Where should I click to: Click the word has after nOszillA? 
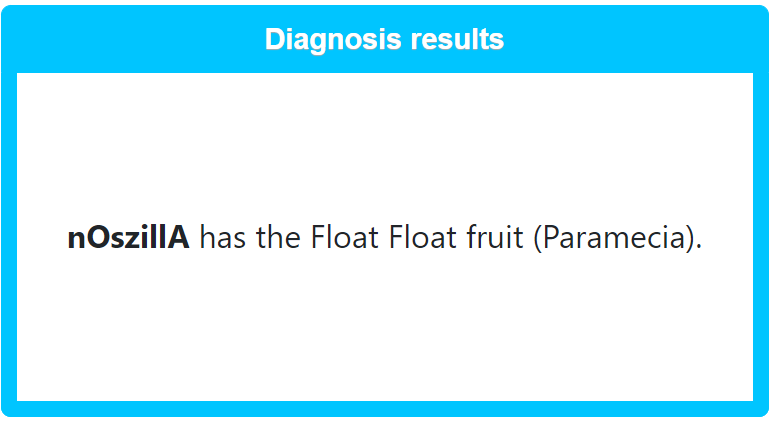point(223,237)
